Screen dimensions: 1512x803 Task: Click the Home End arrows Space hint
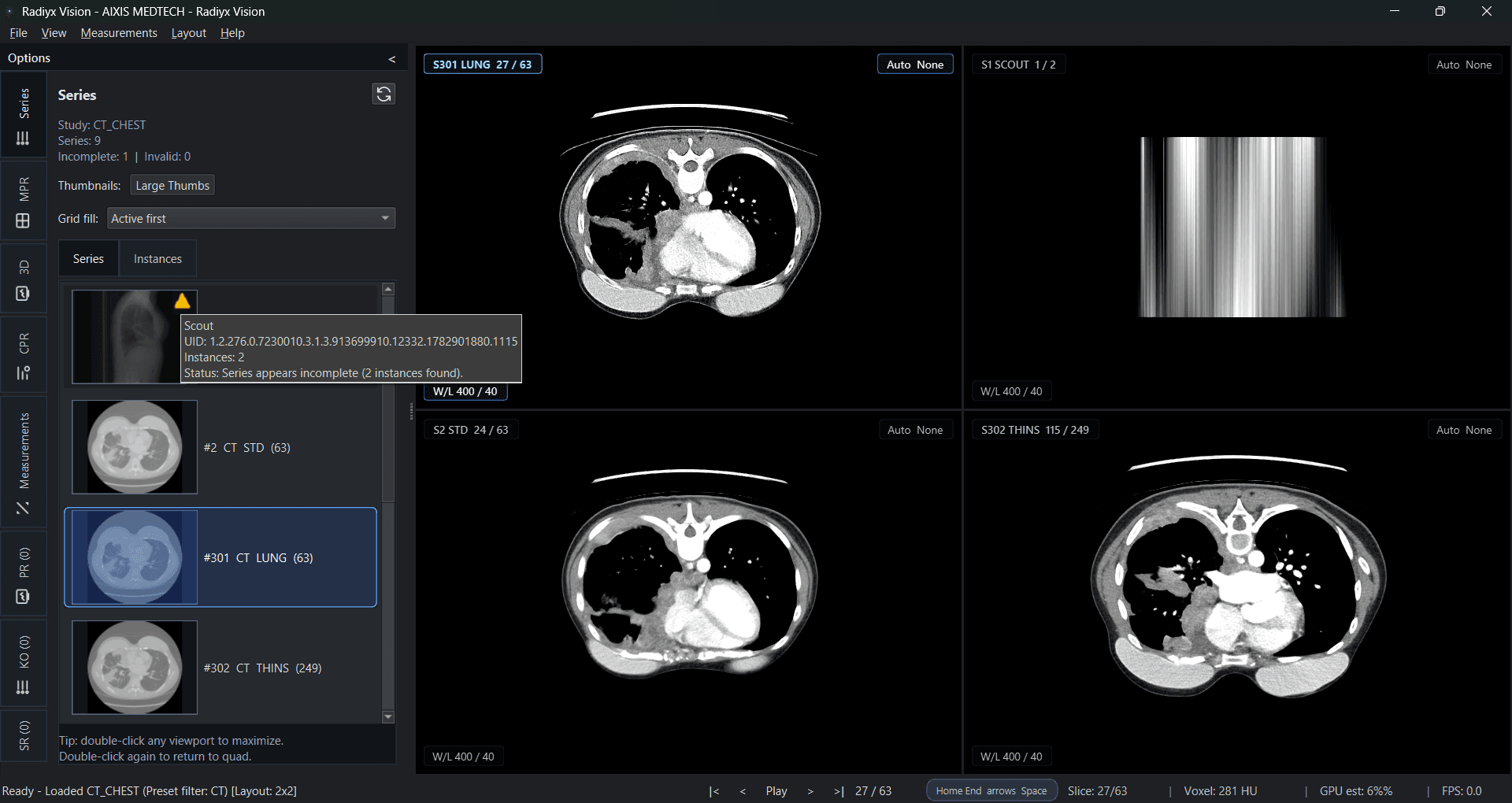991,791
